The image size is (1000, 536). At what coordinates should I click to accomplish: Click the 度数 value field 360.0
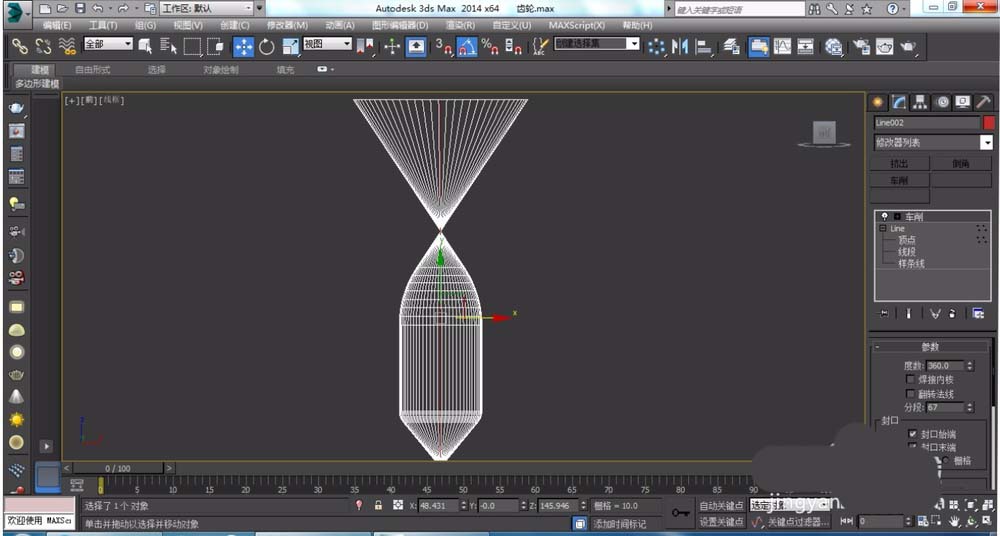pos(945,366)
